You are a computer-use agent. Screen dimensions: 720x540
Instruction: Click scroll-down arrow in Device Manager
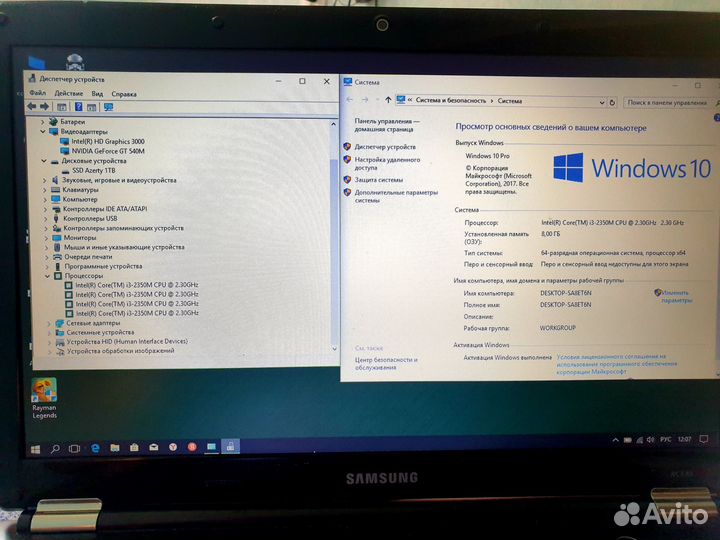pyautogui.click(x=334, y=349)
